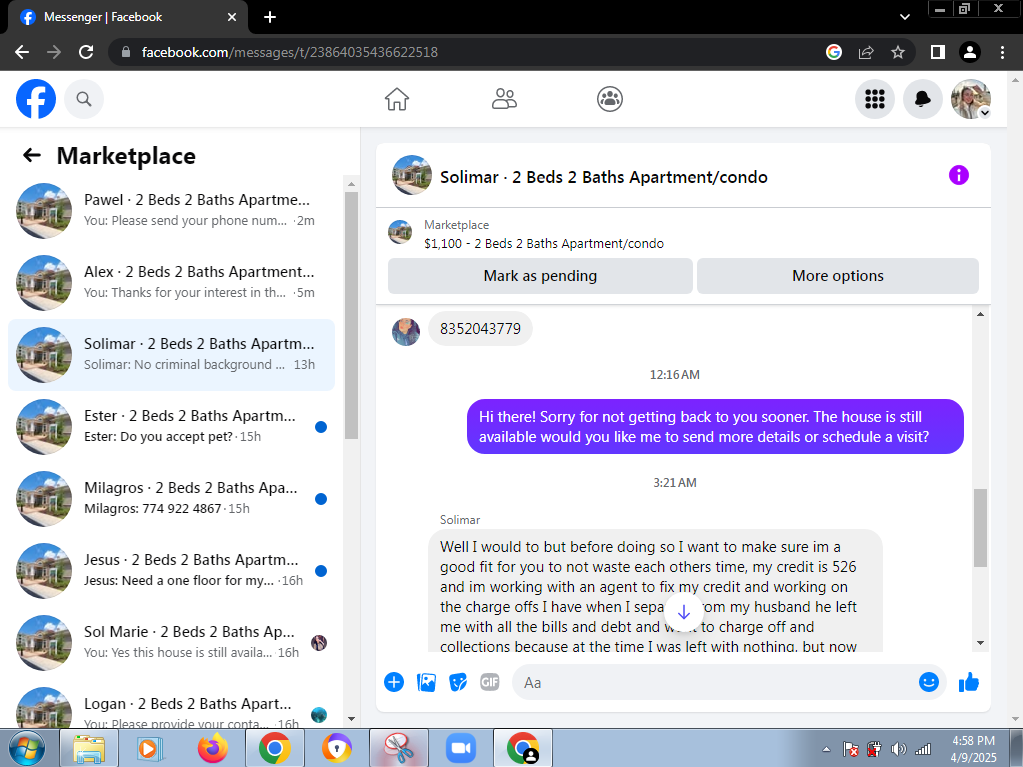The image size is (1023, 767).
Task: Select the Solimar conversation in list
Action: (172, 355)
